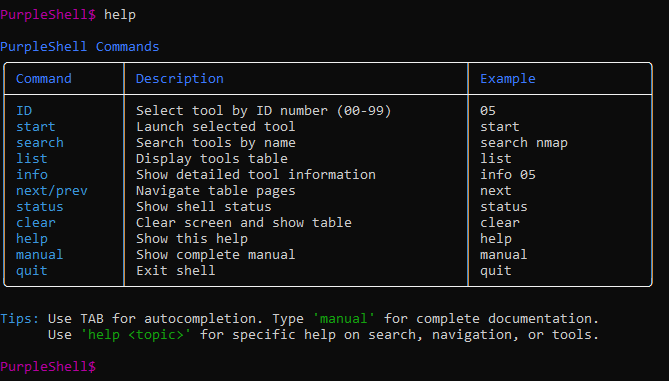669x381 pixels.
Task: Select "start" in the Command column
Action: coord(36,127)
